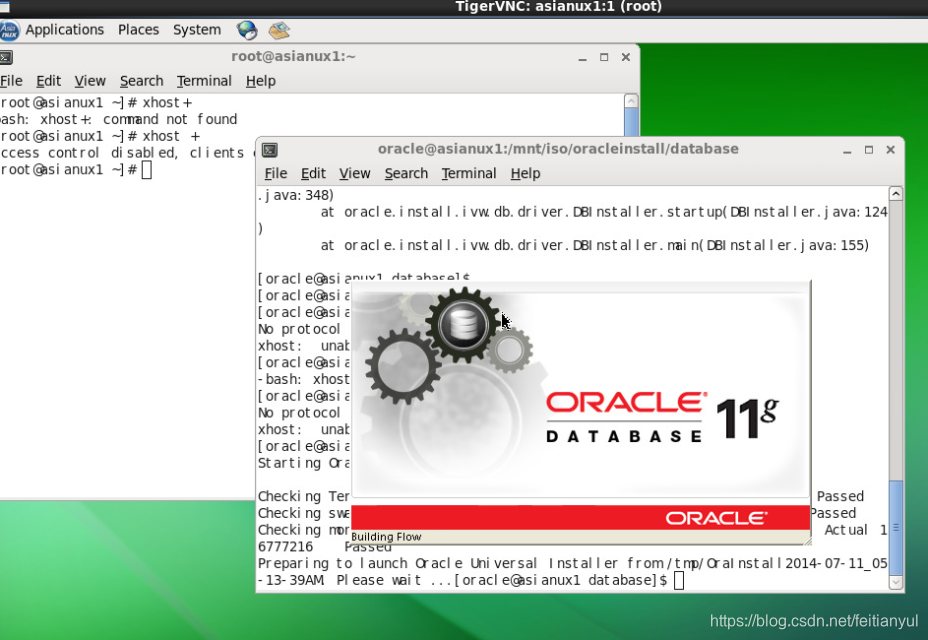Click the Oracle Database 11g splash logo
Viewport: 928px width, 640px height.
pyautogui.click(x=662, y=418)
